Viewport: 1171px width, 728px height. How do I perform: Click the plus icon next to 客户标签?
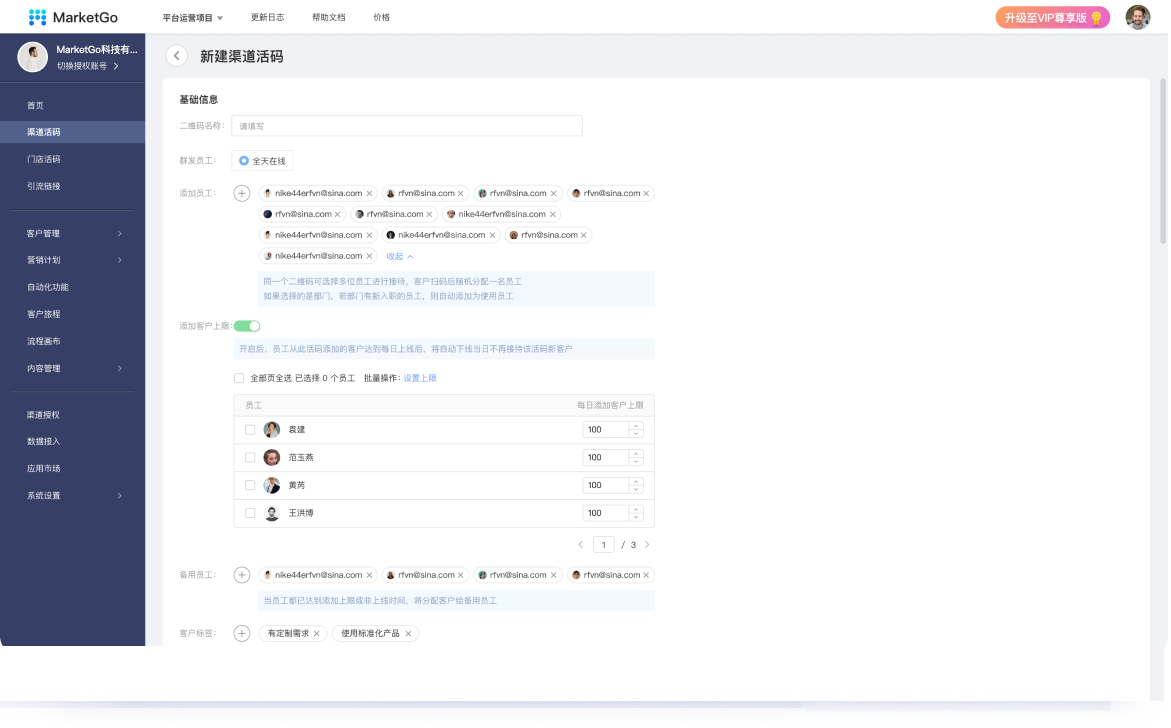[241, 633]
